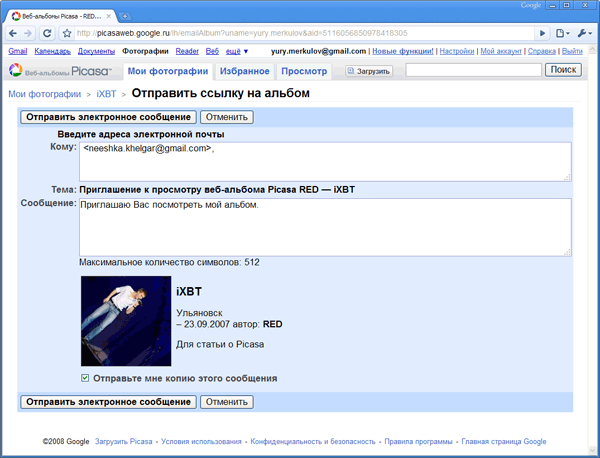
Task: Open 'Справка' help link
Action: point(541,51)
